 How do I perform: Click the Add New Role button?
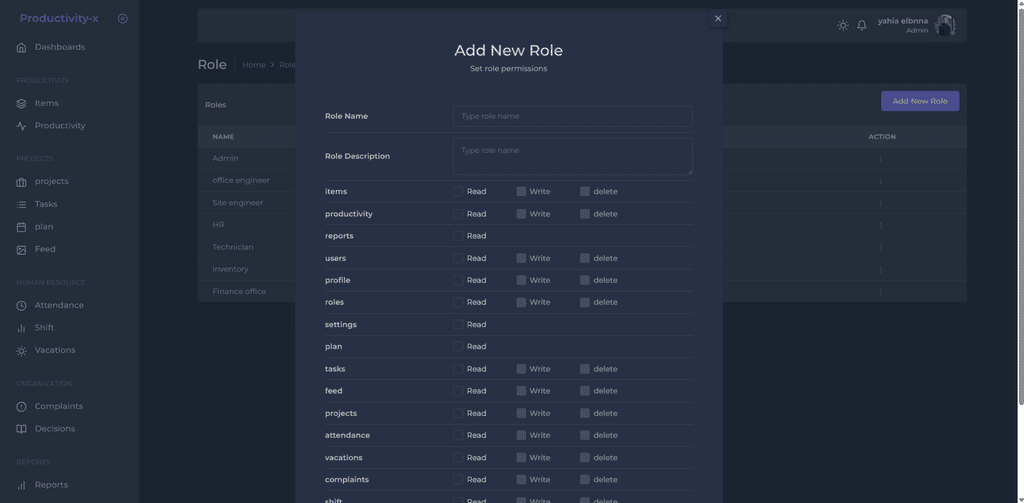[x=920, y=101]
